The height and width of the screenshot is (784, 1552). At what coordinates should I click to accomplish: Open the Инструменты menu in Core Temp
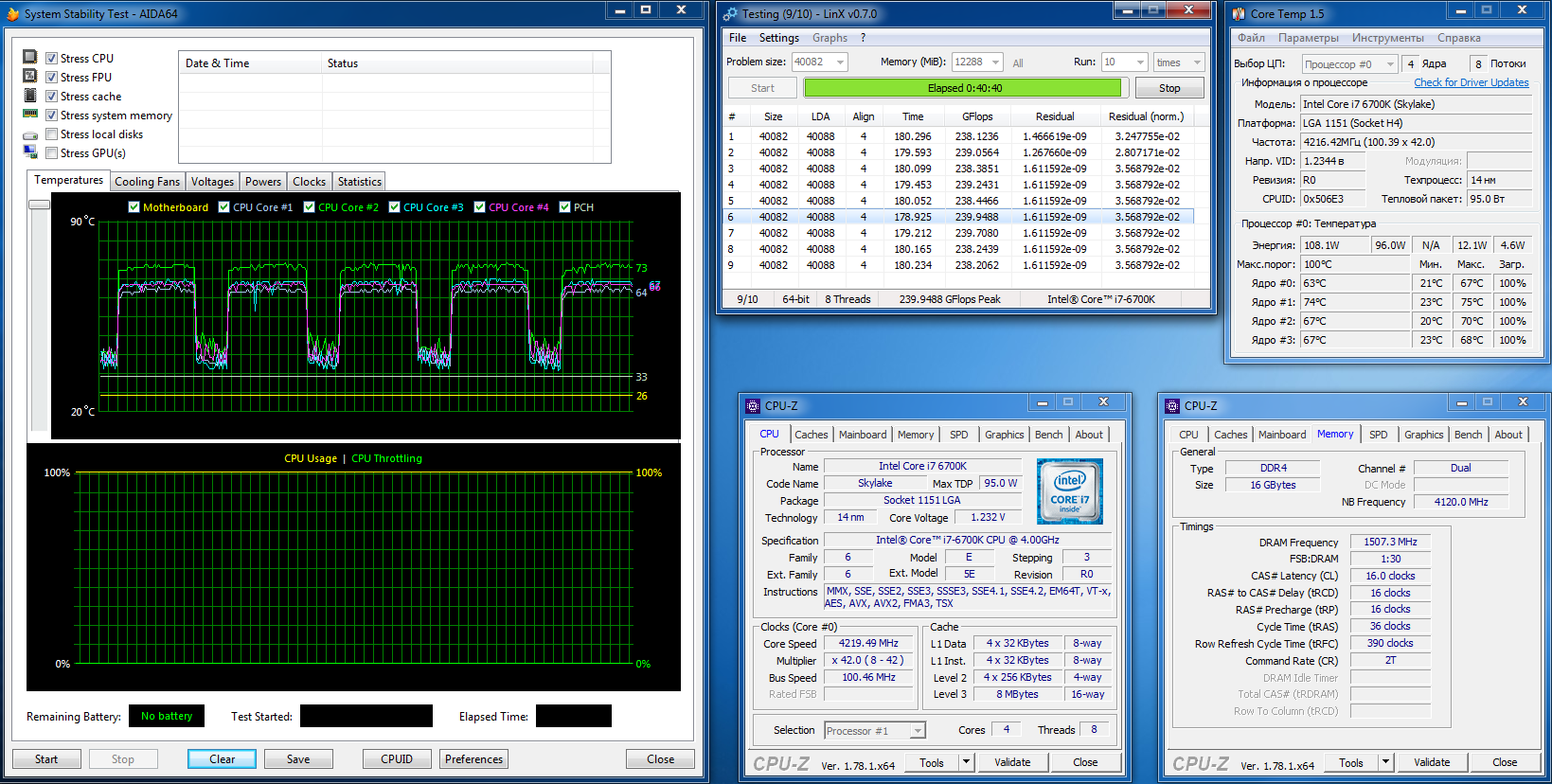1388,38
